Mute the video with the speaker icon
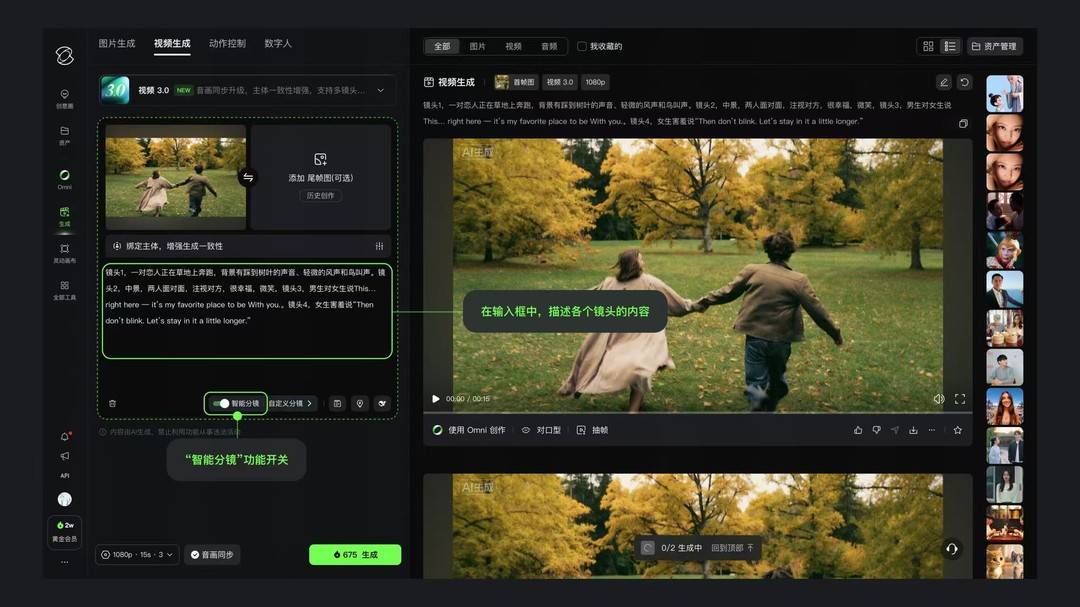The width and height of the screenshot is (1080, 607). click(939, 399)
